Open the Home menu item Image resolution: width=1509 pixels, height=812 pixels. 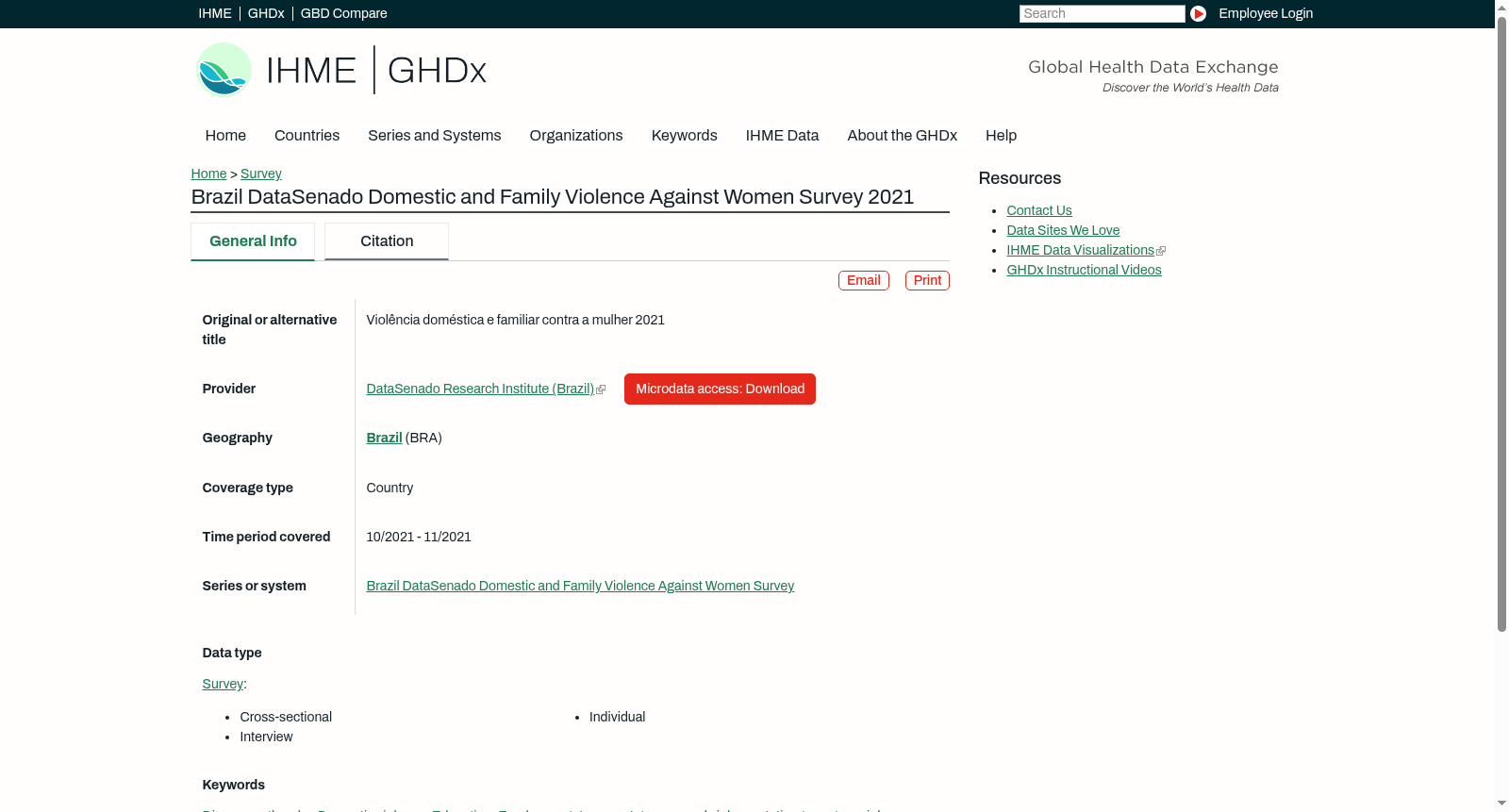(x=225, y=136)
